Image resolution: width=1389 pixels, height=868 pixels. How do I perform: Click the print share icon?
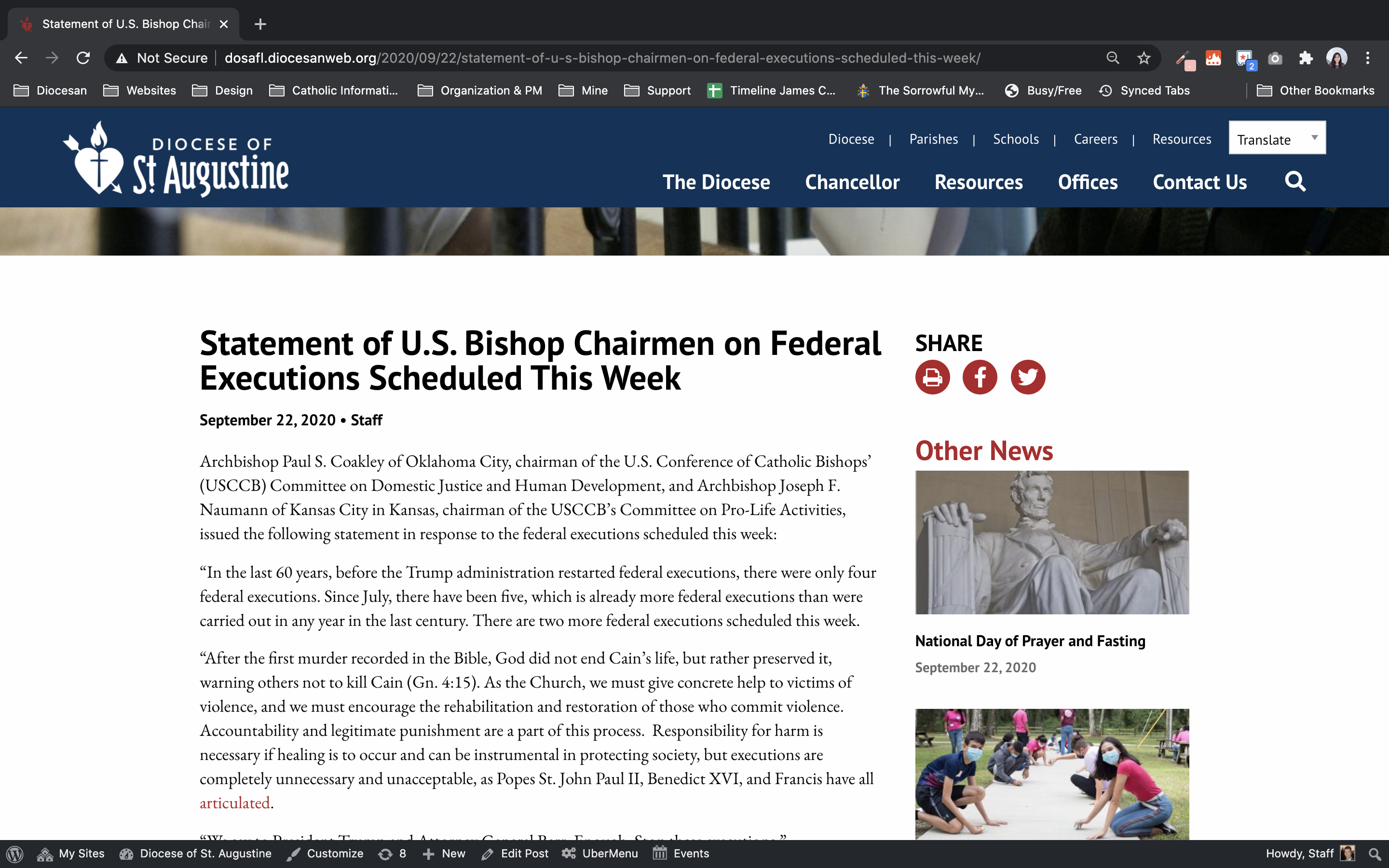coord(932,377)
